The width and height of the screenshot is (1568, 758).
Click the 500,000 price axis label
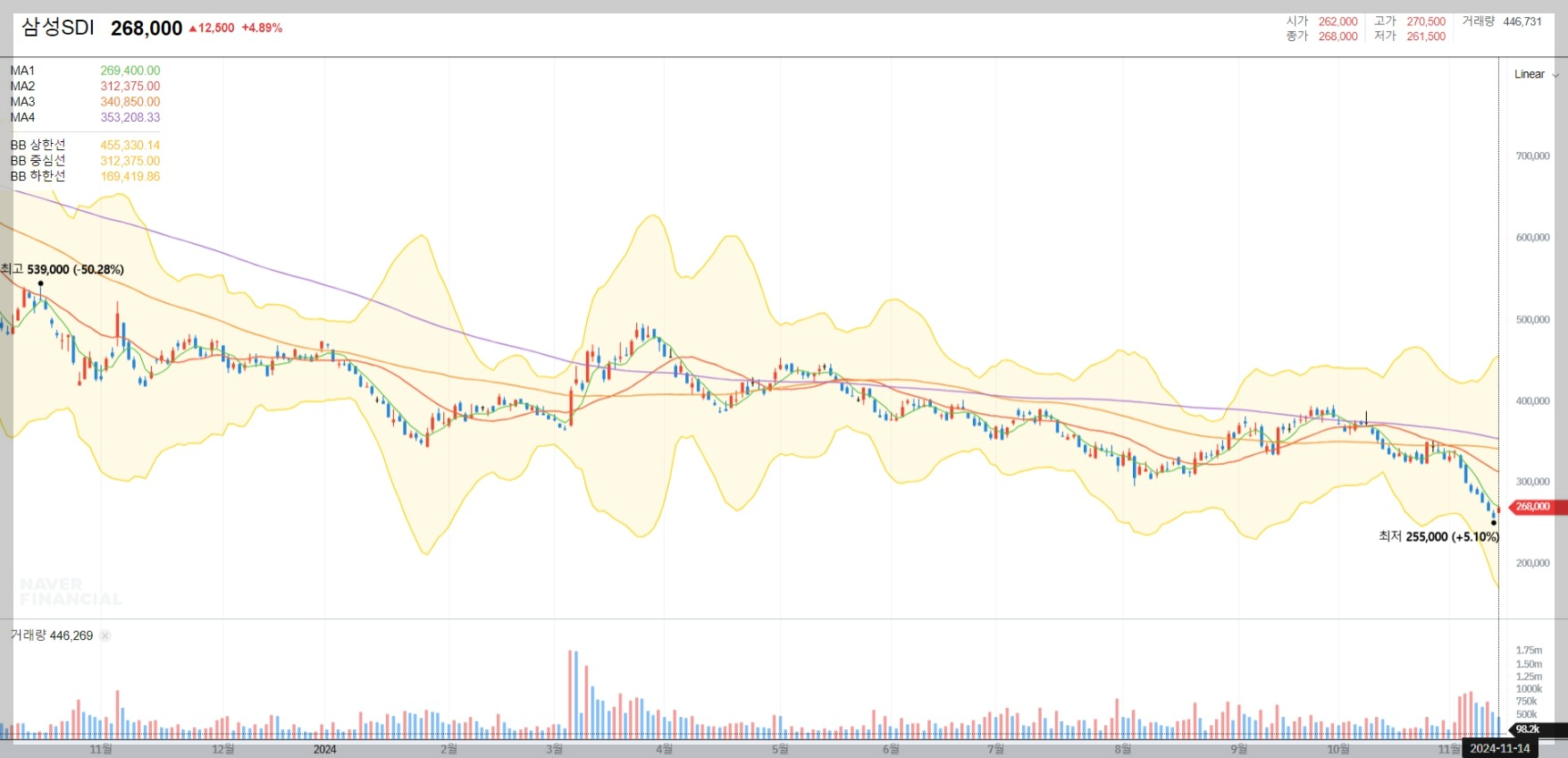pos(1532,320)
